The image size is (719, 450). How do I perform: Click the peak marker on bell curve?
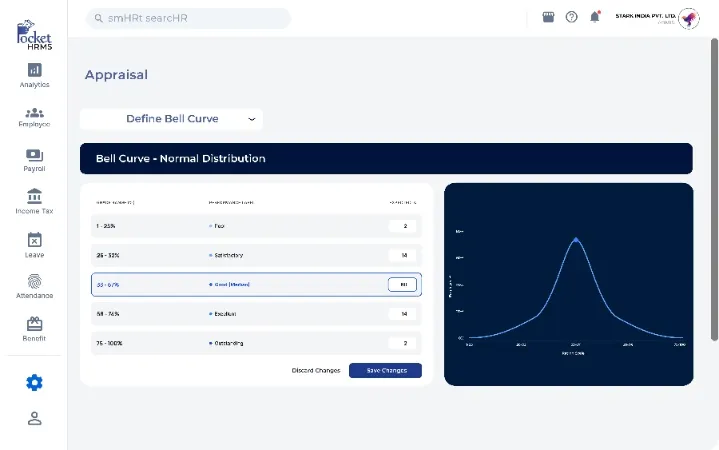[x=576, y=239]
